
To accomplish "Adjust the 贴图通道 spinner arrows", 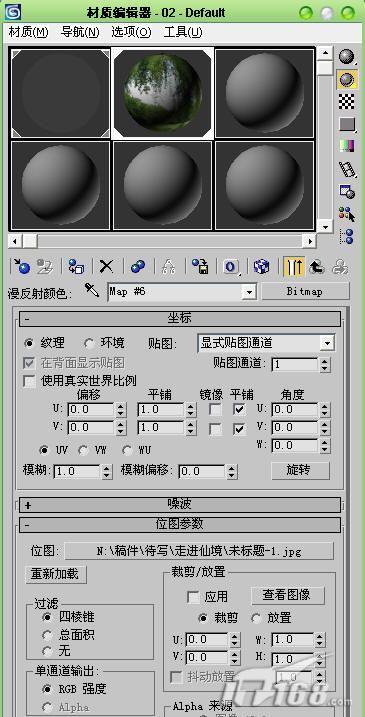I will 324,364.
